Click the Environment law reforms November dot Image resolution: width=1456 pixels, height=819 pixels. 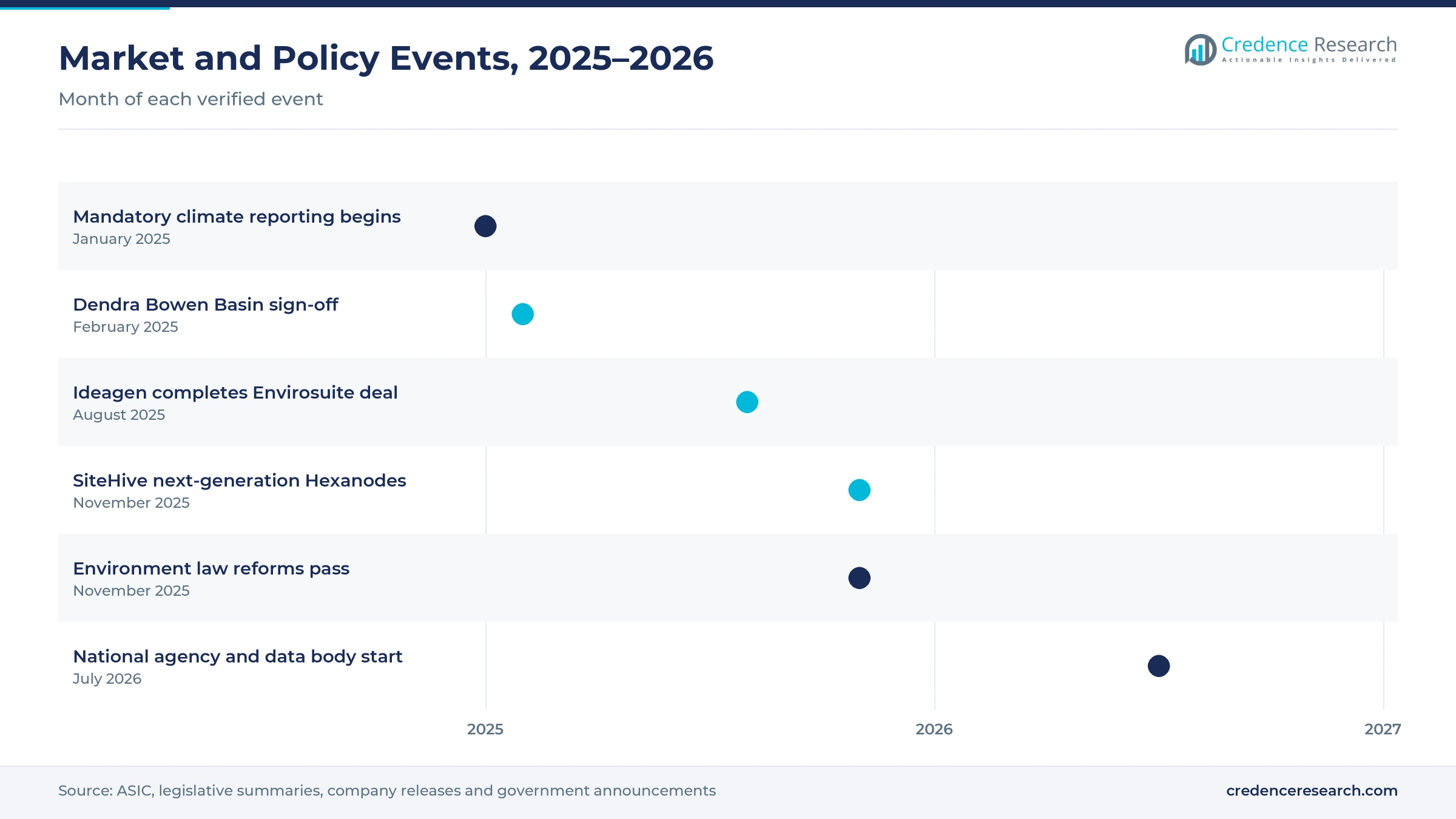tap(859, 578)
